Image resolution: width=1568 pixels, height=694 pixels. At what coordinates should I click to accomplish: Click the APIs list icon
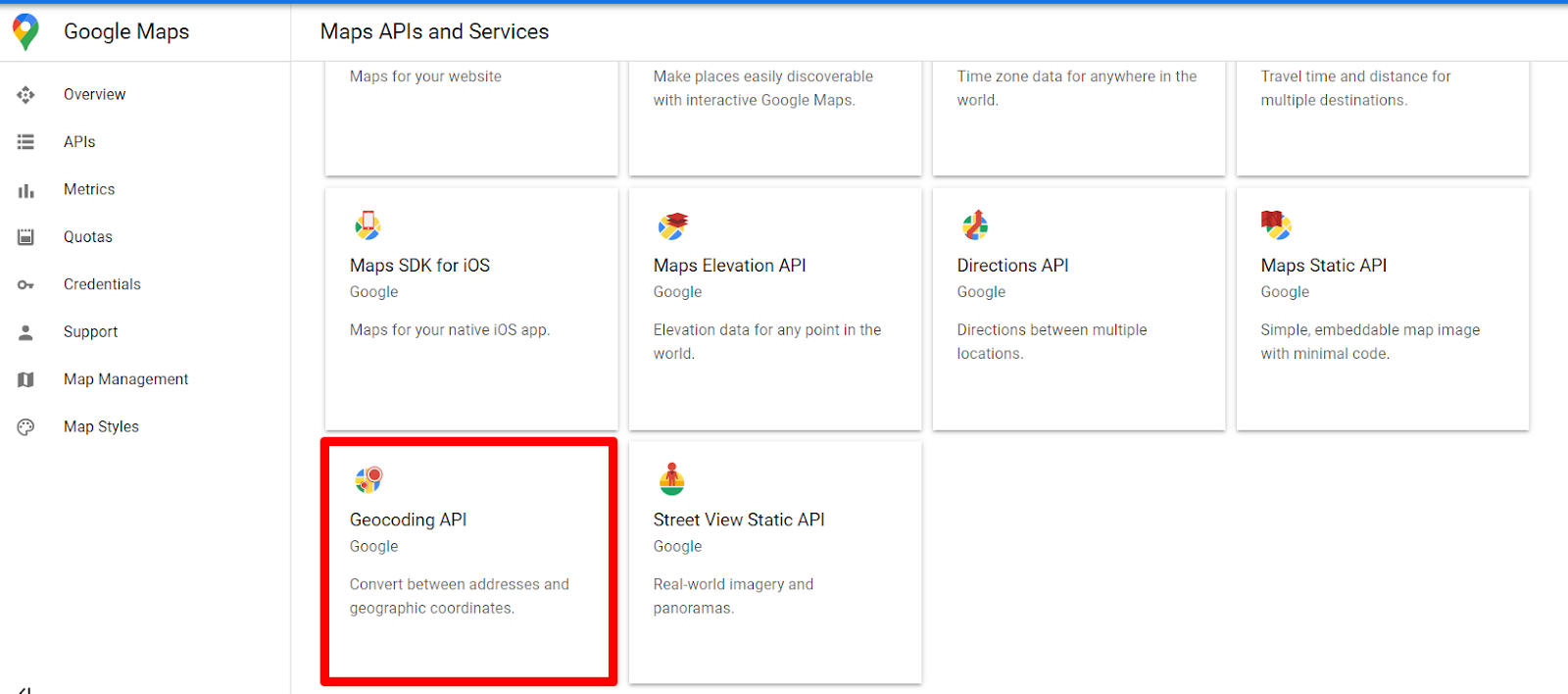tap(25, 142)
